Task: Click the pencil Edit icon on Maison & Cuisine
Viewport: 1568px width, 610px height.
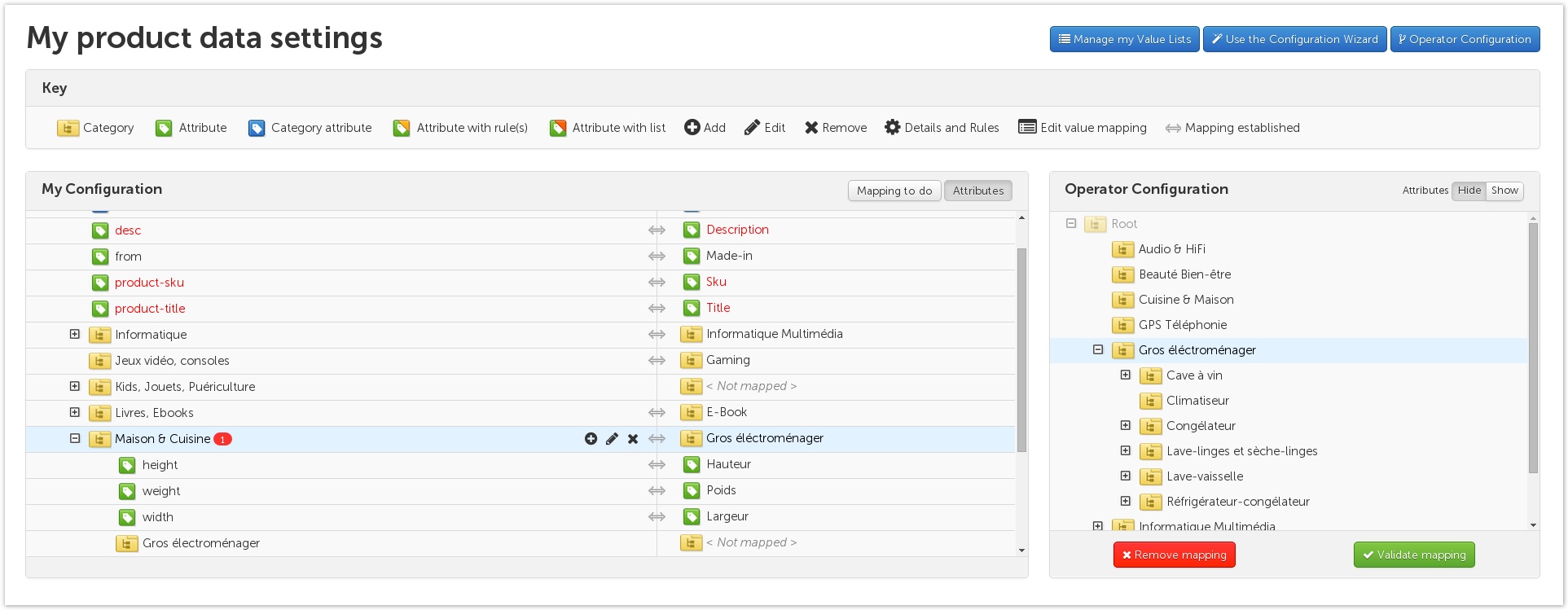Action: point(612,439)
